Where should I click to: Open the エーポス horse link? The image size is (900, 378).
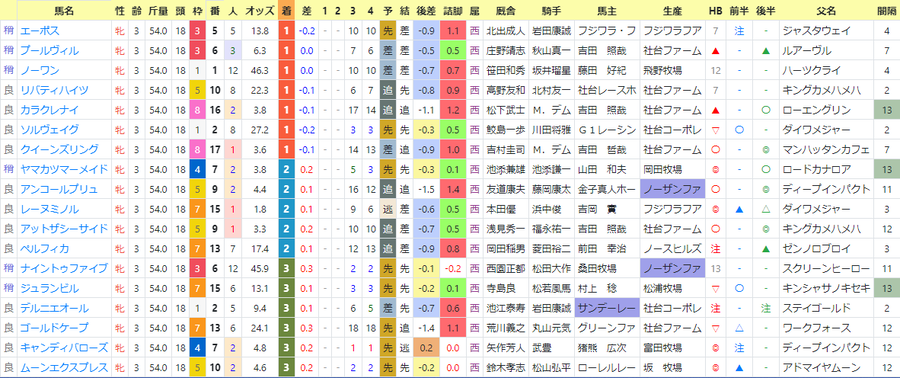click(40, 31)
